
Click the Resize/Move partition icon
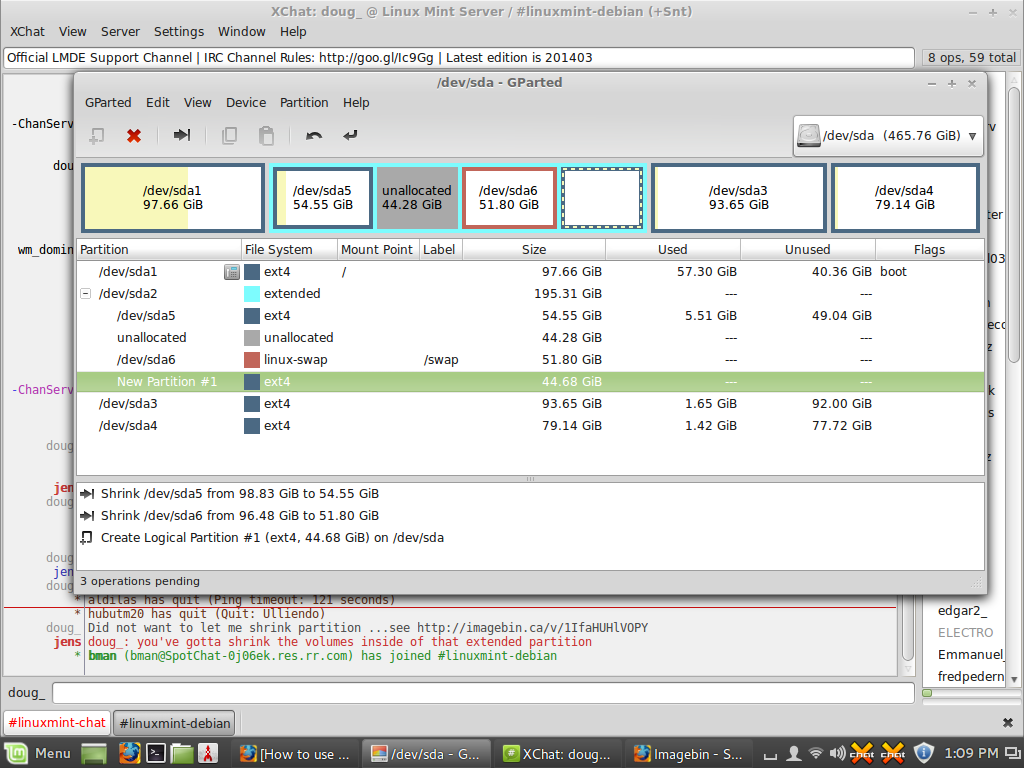(182, 135)
